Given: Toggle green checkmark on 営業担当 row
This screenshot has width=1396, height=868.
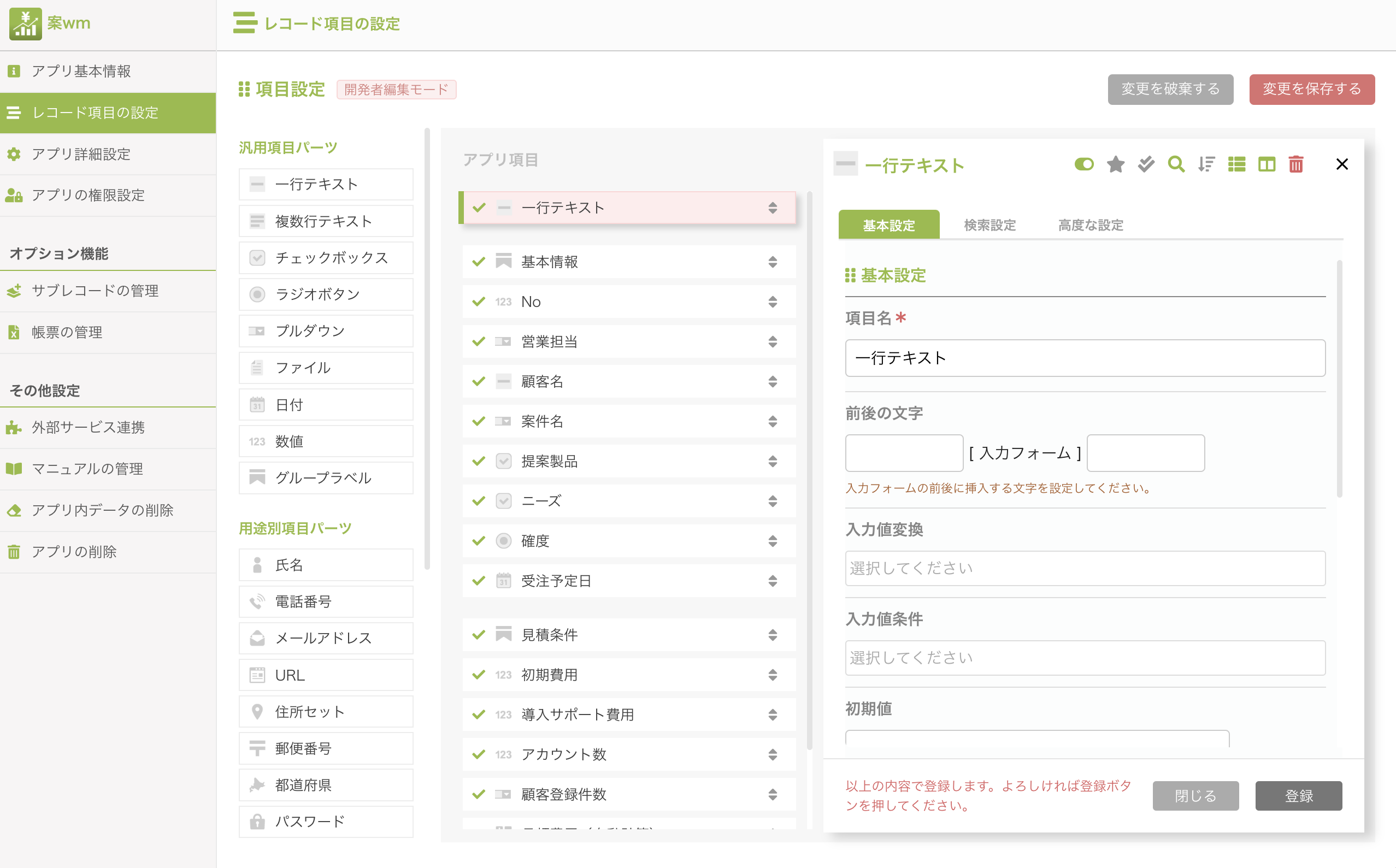Looking at the screenshot, I should 478,342.
